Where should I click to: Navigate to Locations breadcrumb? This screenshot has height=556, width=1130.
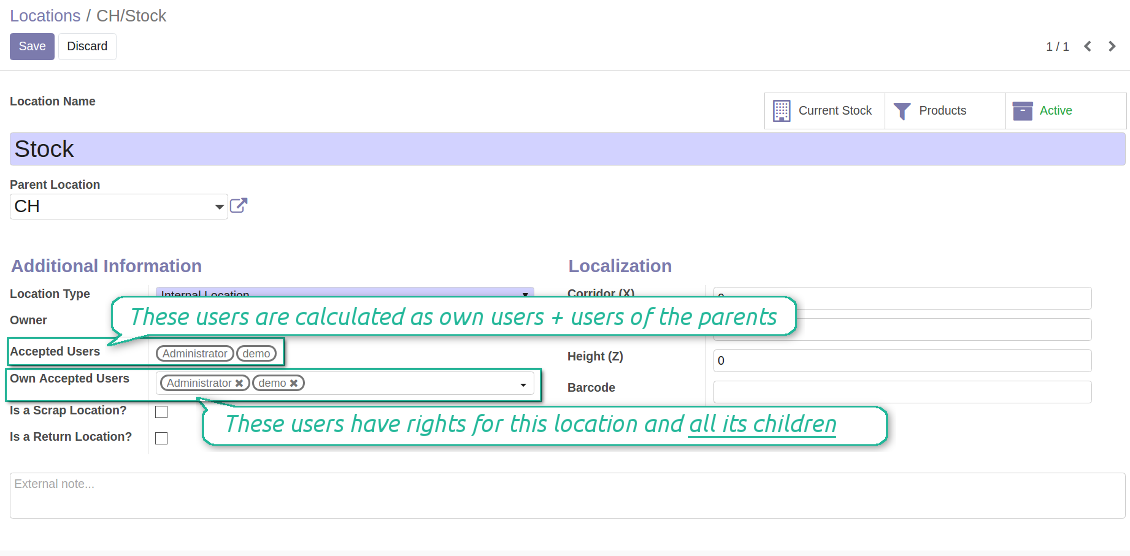pos(45,16)
